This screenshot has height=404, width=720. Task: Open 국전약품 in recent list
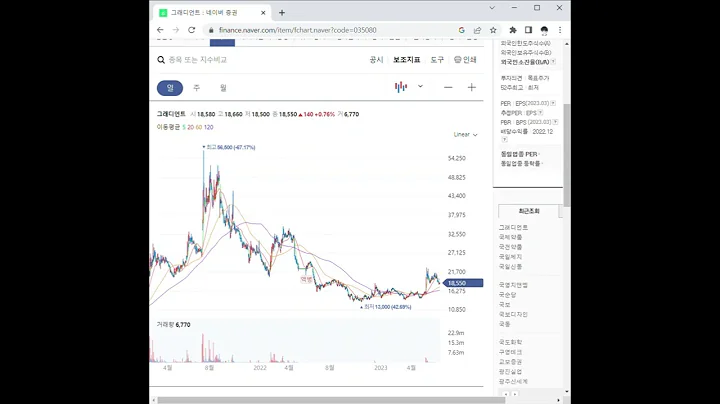511,247
